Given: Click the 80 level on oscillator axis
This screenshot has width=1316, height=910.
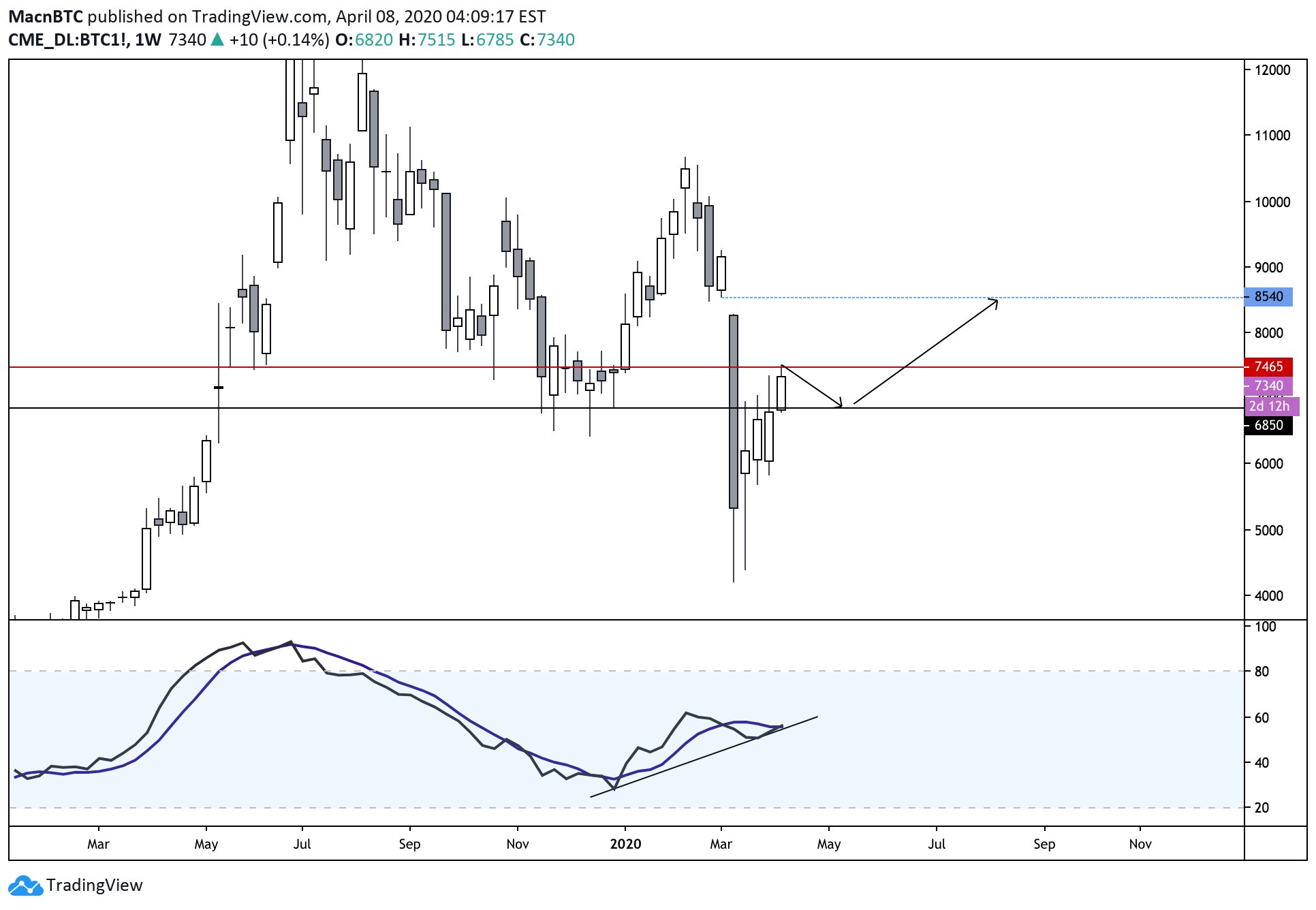Looking at the screenshot, I should pyautogui.click(x=1262, y=671).
